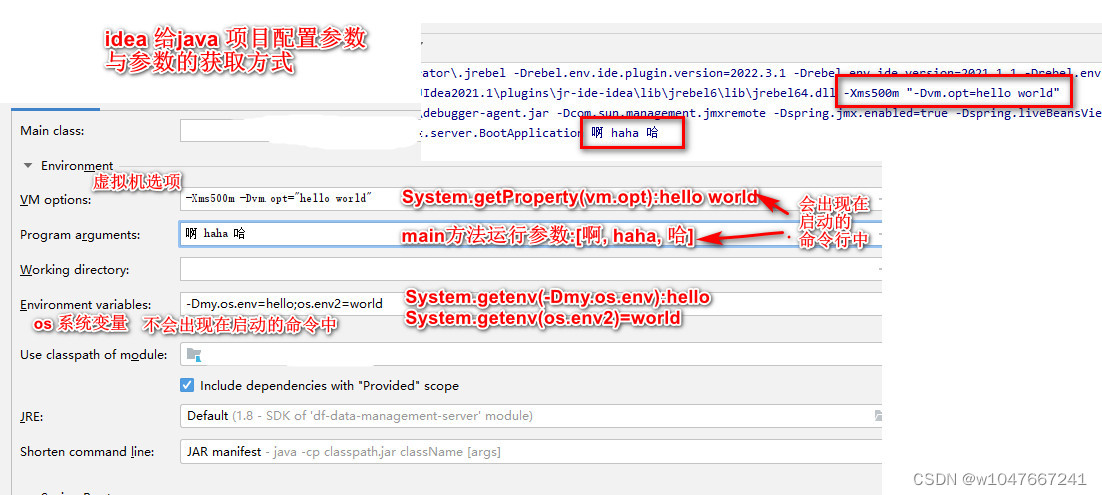Click the module folder icon in classpath field
Viewport: 1102px width, 495px height.
click(194, 354)
